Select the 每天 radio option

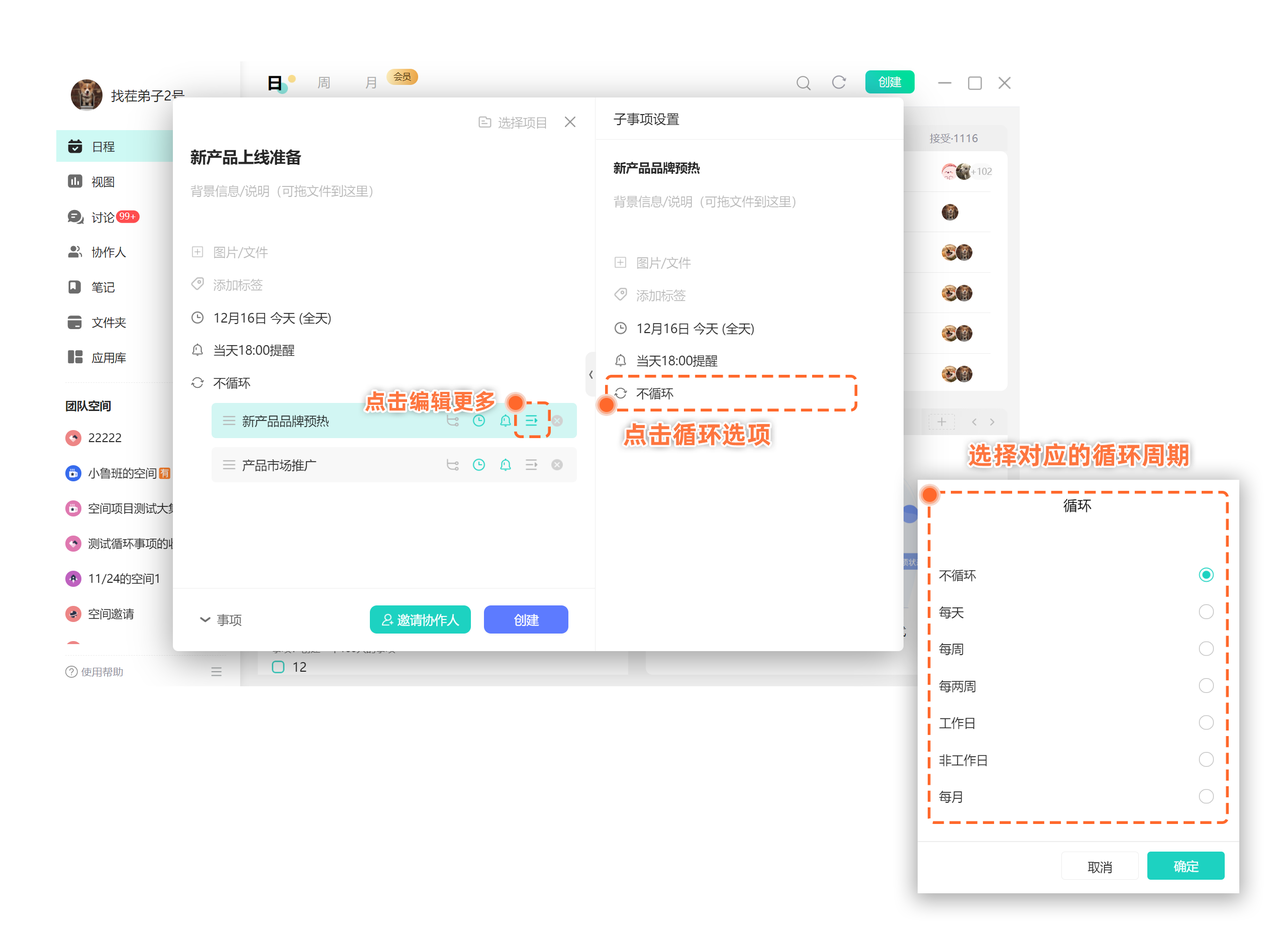[1206, 612]
